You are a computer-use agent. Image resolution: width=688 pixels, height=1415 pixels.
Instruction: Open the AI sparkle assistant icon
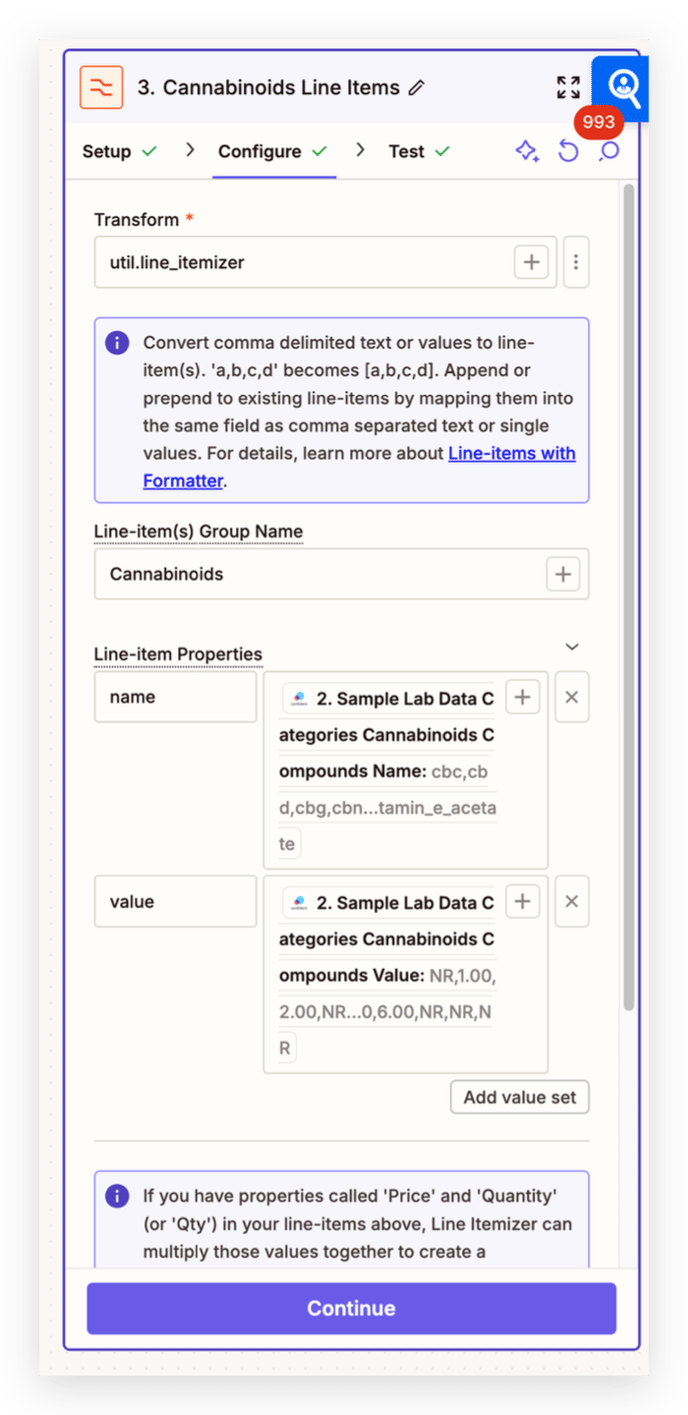[526, 151]
